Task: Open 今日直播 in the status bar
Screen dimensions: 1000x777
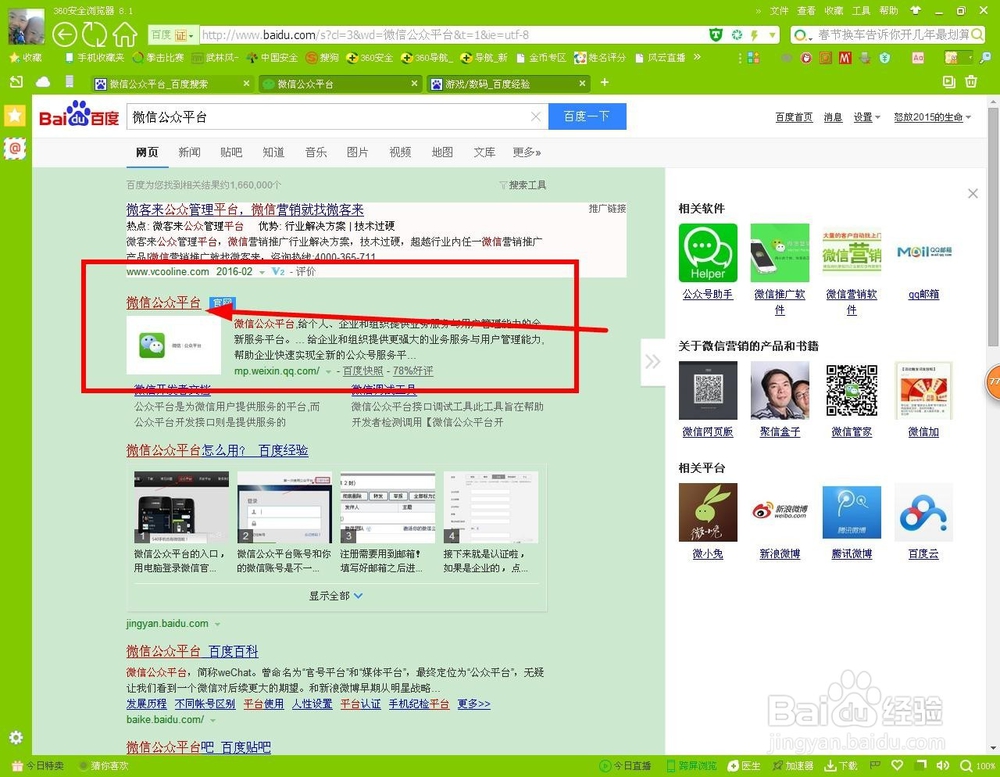Action: coord(625,766)
